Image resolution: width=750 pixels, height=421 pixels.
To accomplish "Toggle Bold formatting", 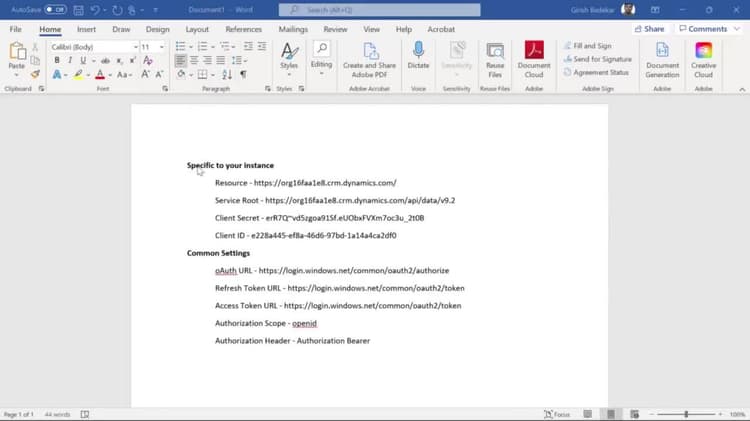I will pos(57,60).
